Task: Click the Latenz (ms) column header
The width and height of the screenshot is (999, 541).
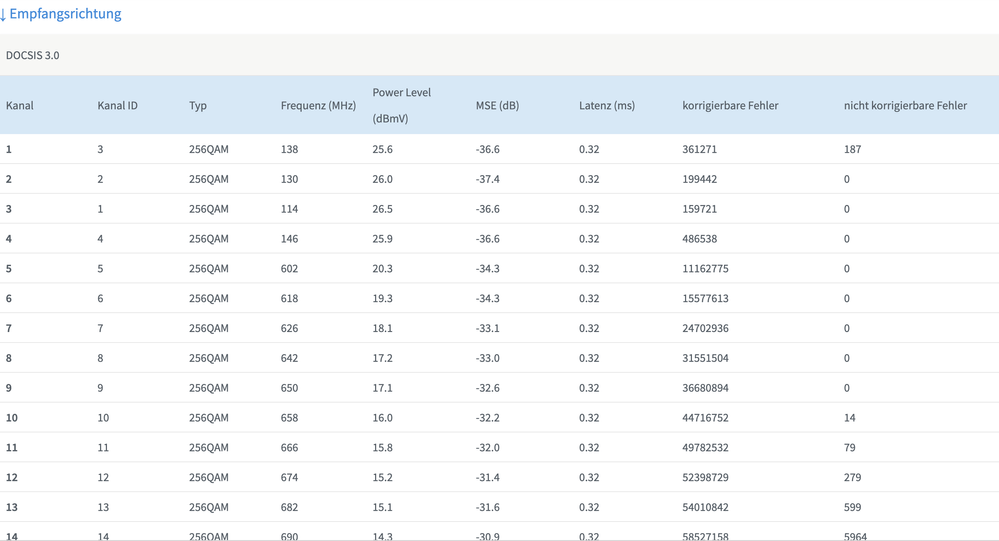Action: click(606, 105)
